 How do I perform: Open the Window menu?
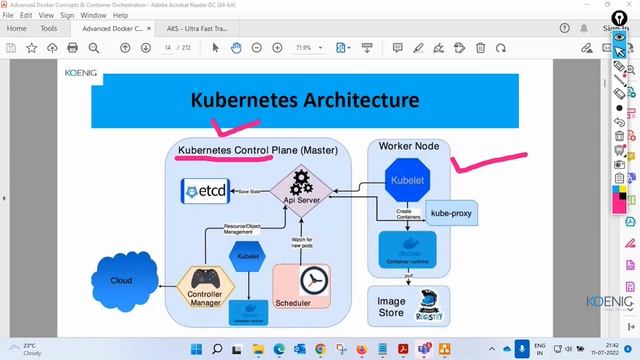pyautogui.click(x=93, y=16)
